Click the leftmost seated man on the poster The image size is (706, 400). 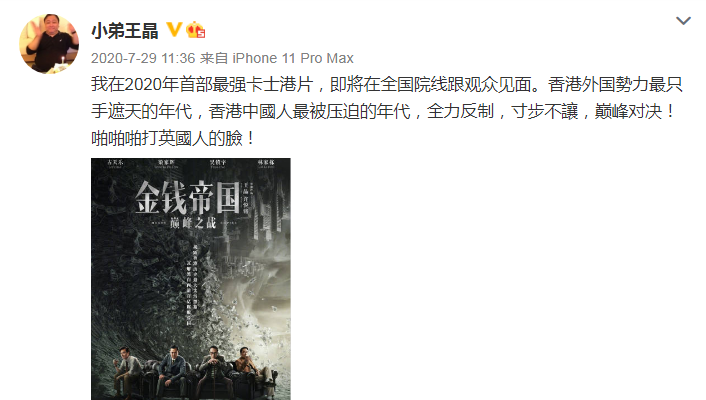127,372
